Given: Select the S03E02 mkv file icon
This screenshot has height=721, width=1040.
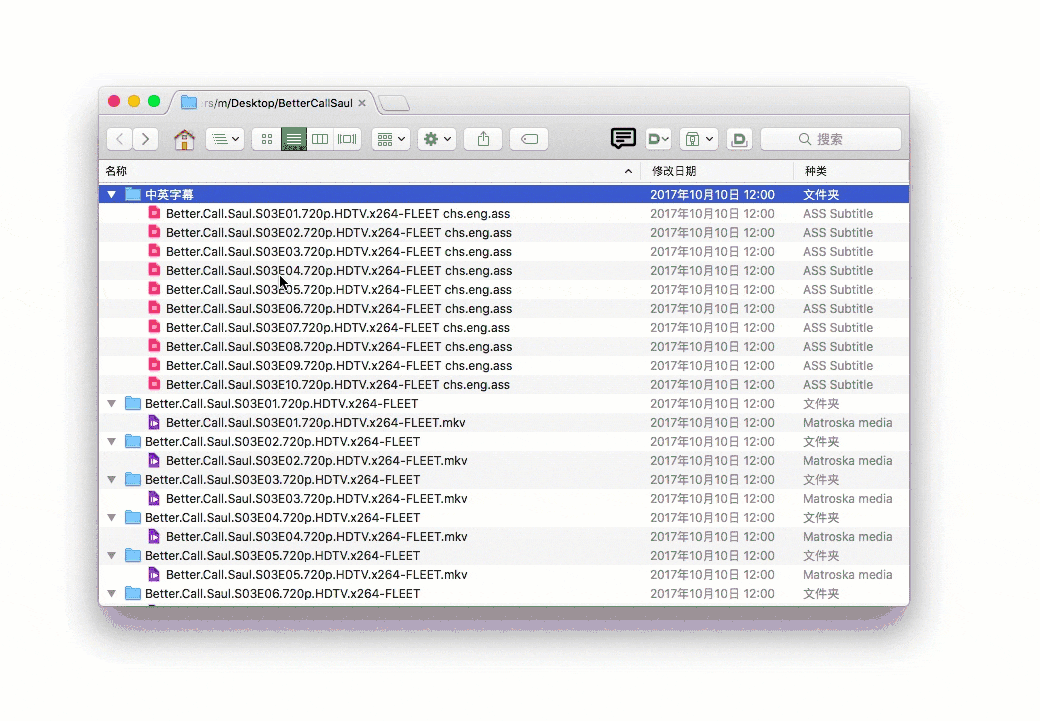Looking at the screenshot, I should tap(154, 460).
